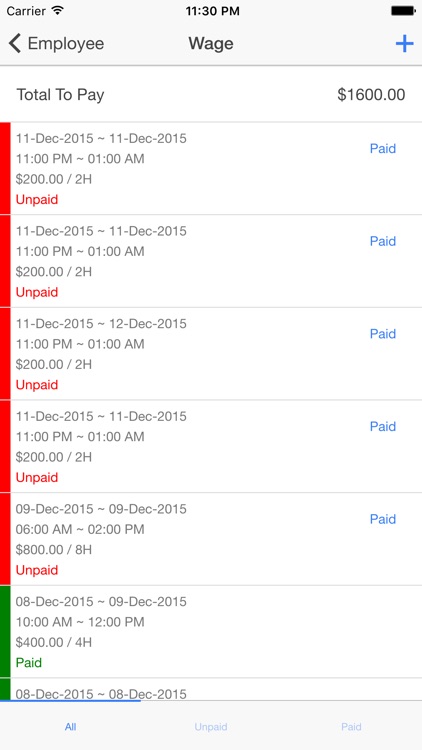
Task: Mark the 11-Dec ~ 12-Dec entry as Paid
Action: tap(383, 334)
